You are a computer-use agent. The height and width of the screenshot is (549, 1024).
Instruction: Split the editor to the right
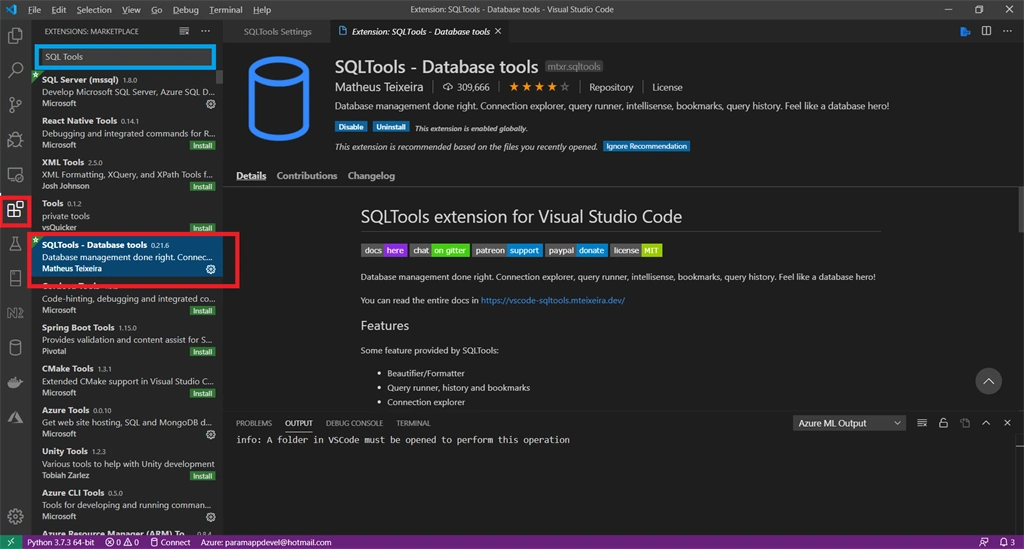[986, 31]
